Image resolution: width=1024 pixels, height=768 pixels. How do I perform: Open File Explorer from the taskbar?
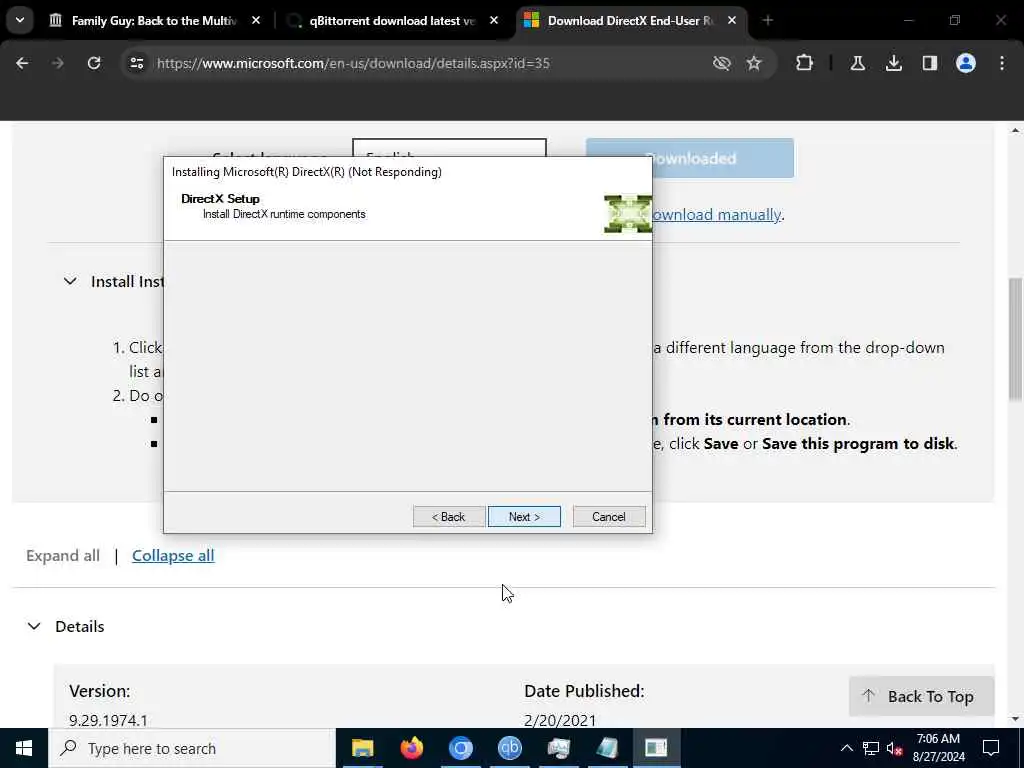[x=362, y=748]
